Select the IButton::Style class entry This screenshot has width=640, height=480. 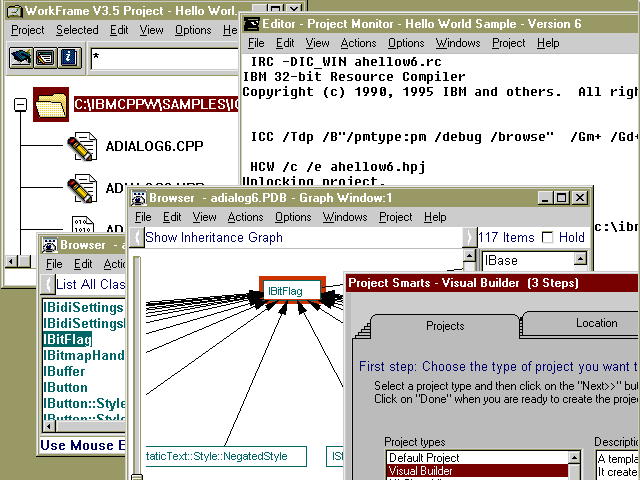click(x=84, y=403)
